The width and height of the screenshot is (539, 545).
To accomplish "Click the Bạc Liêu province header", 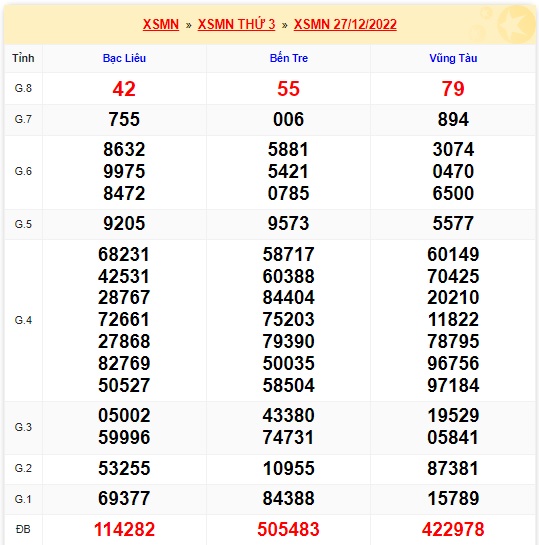I will [x=124, y=58].
